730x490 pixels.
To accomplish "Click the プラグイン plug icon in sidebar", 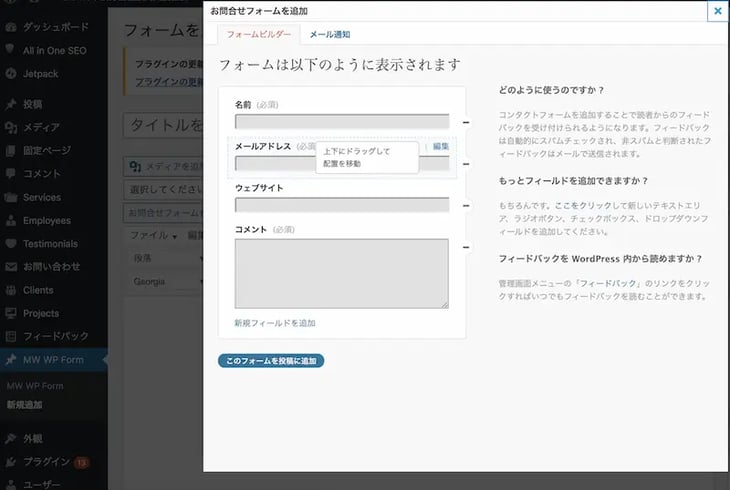I will click(x=10, y=462).
